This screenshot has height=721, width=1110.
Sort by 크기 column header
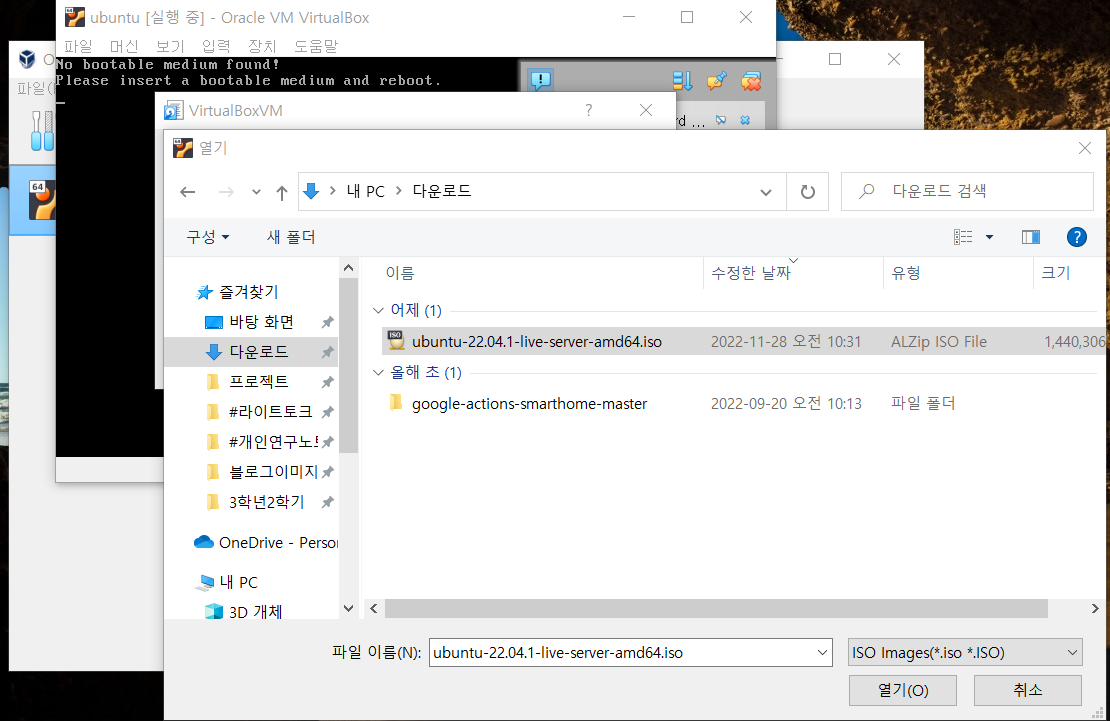(1055, 273)
